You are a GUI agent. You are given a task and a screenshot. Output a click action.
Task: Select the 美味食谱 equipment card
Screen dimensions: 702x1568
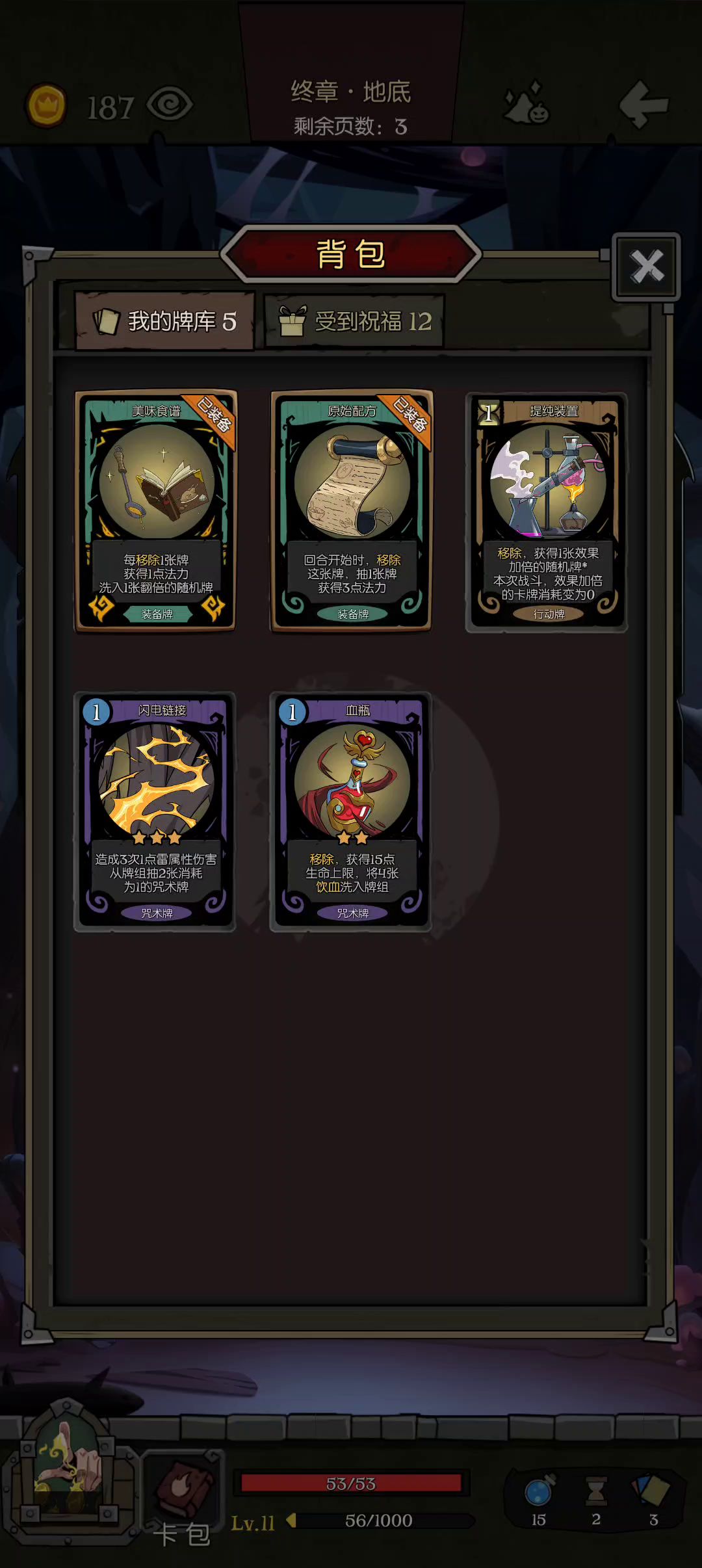click(155, 510)
